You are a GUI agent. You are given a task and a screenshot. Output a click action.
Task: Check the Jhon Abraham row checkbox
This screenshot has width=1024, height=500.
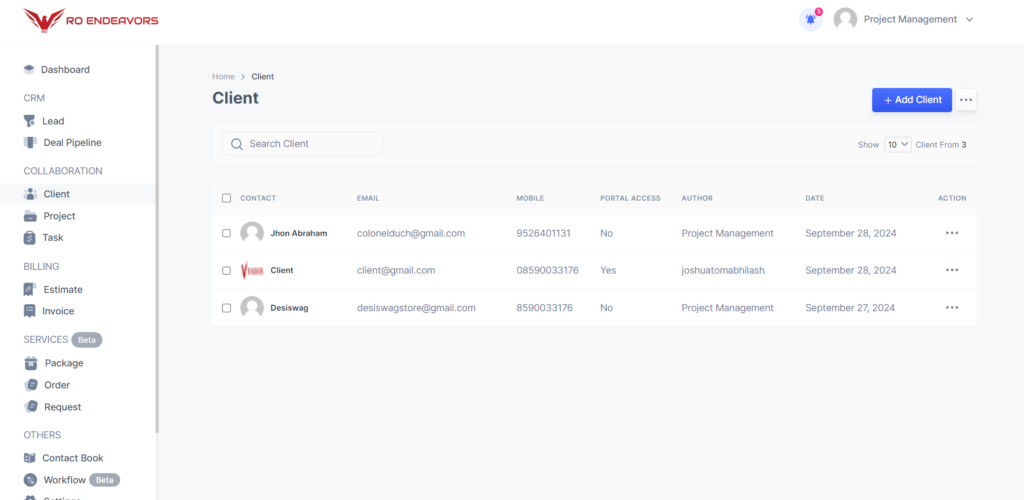pyautogui.click(x=226, y=233)
